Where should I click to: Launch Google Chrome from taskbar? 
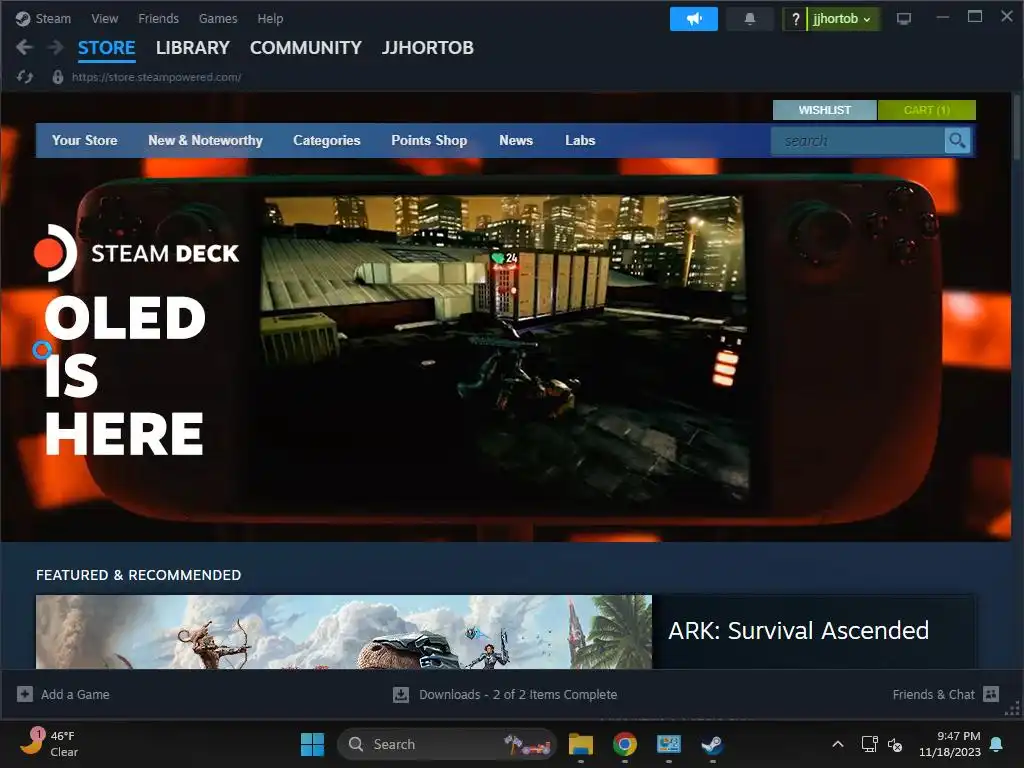pos(625,744)
